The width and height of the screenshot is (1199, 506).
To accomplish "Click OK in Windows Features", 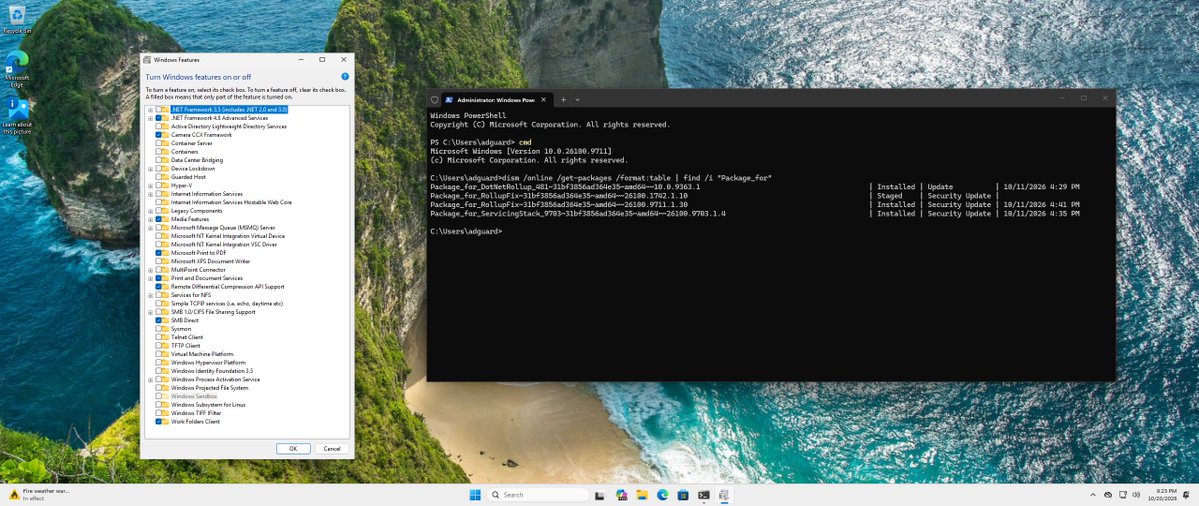I will (x=293, y=449).
